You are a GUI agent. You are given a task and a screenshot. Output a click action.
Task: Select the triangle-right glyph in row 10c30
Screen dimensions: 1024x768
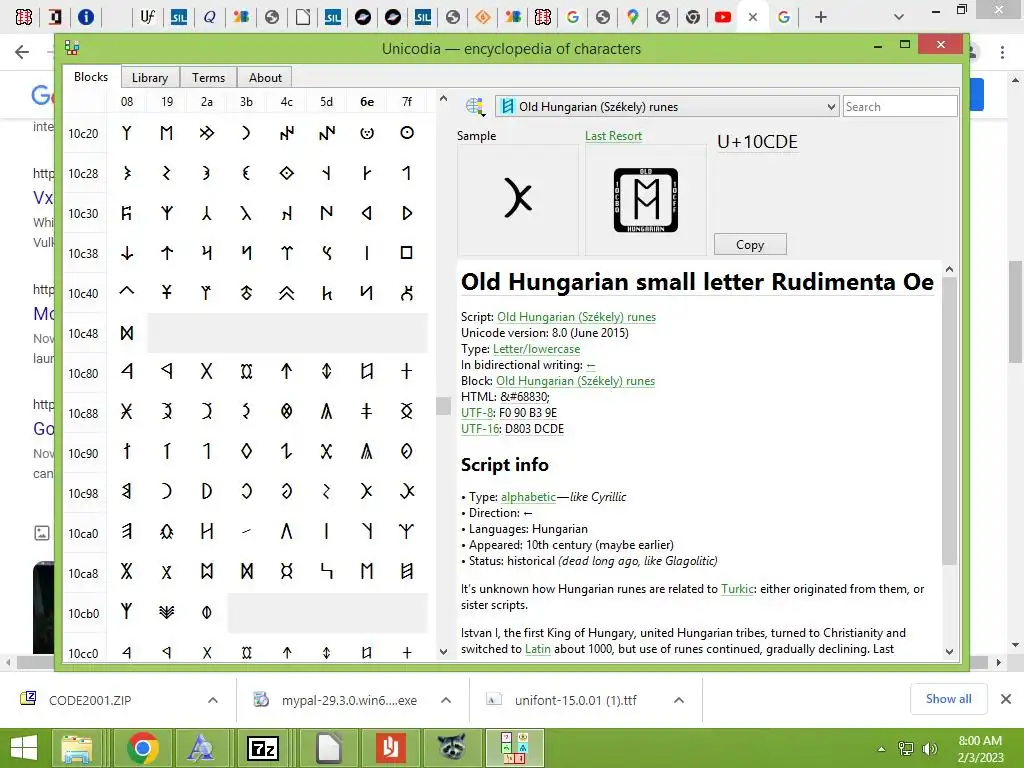click(406, 213)
